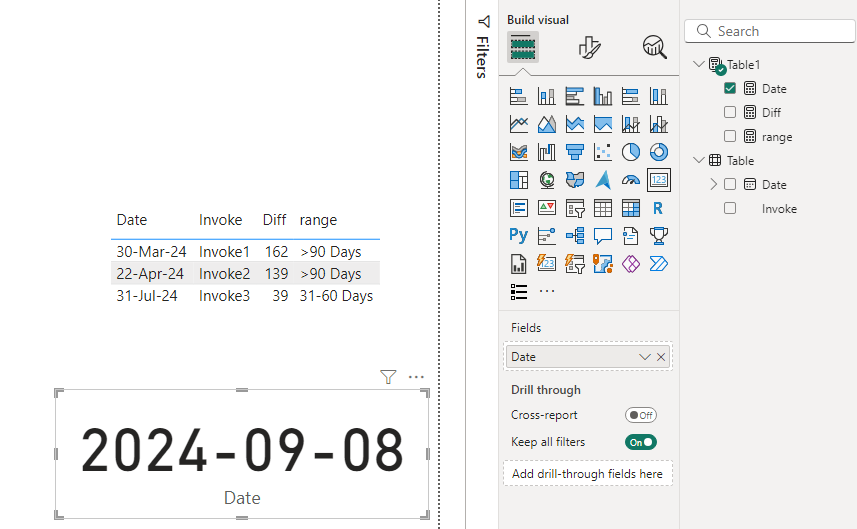Pick the waterfall chart visual

[x=547, y=152]
